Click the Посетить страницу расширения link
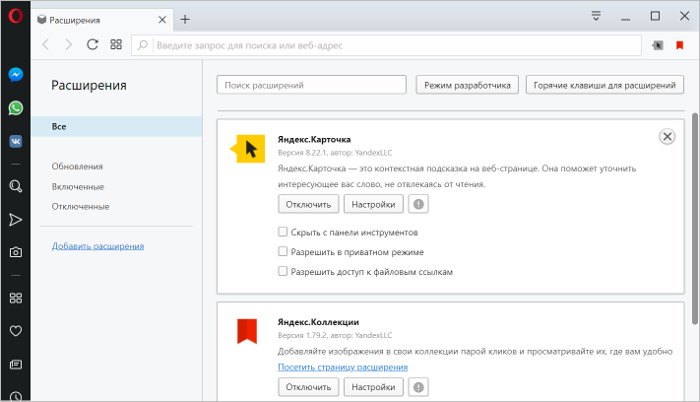The image size is (700, 402). point(342,367)
